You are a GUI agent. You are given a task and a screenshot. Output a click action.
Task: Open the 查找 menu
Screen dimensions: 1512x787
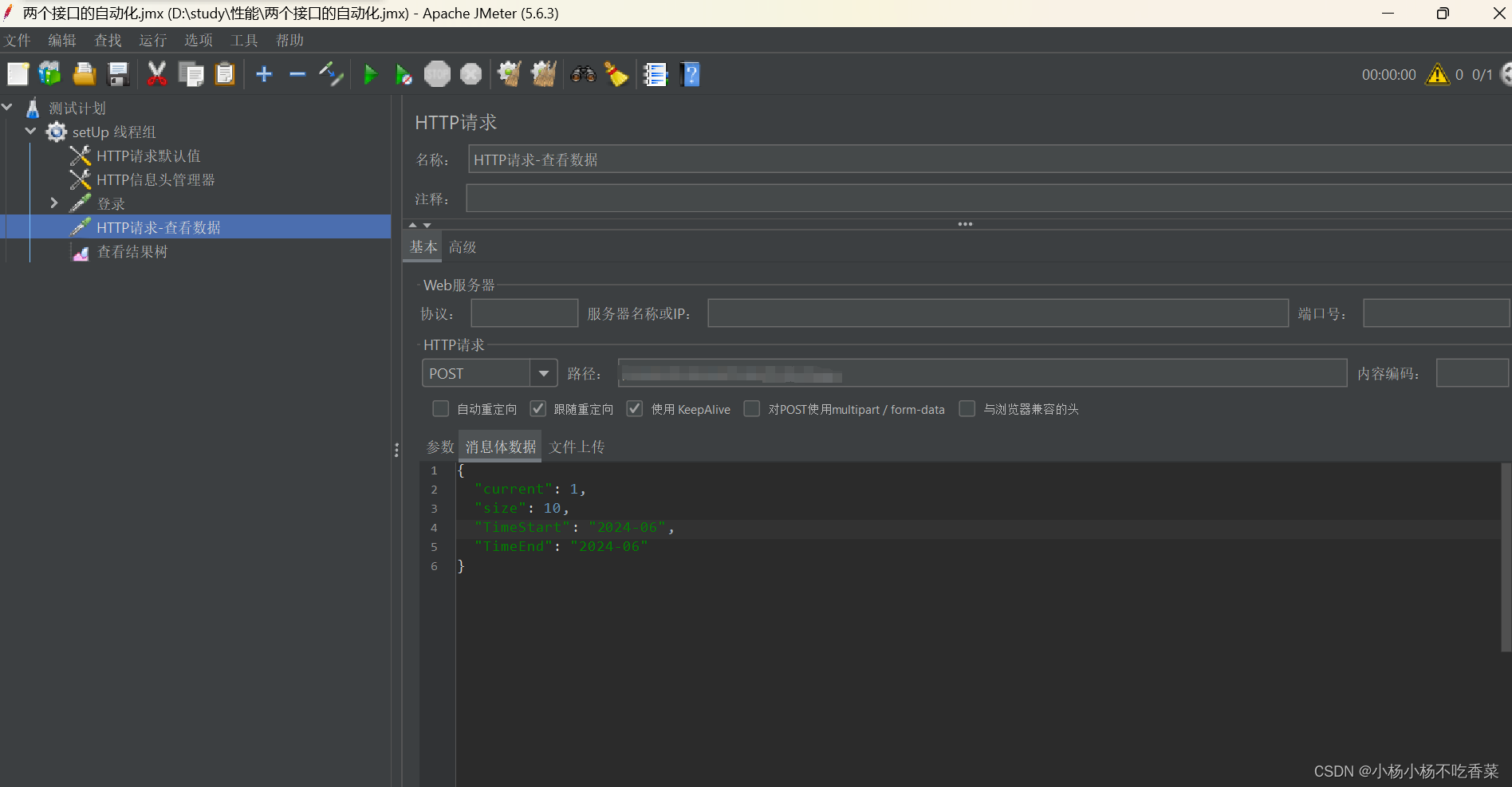coord(108,40)
